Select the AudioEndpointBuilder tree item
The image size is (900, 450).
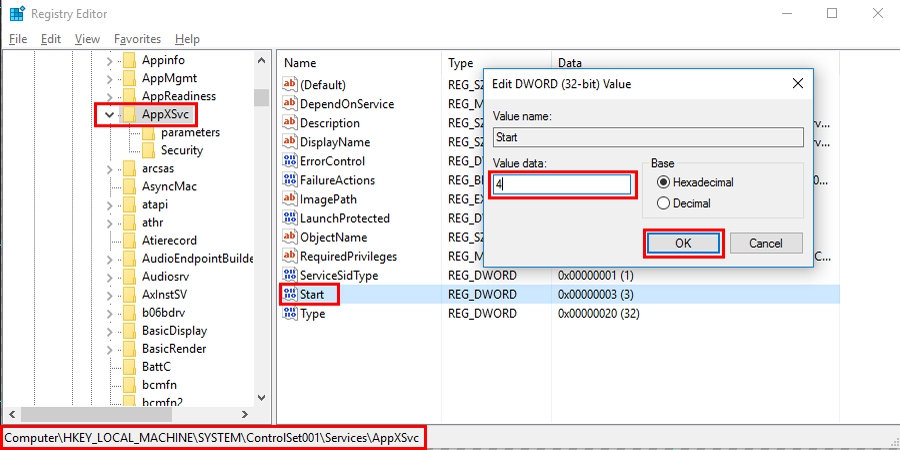click(x=197, y=258)
